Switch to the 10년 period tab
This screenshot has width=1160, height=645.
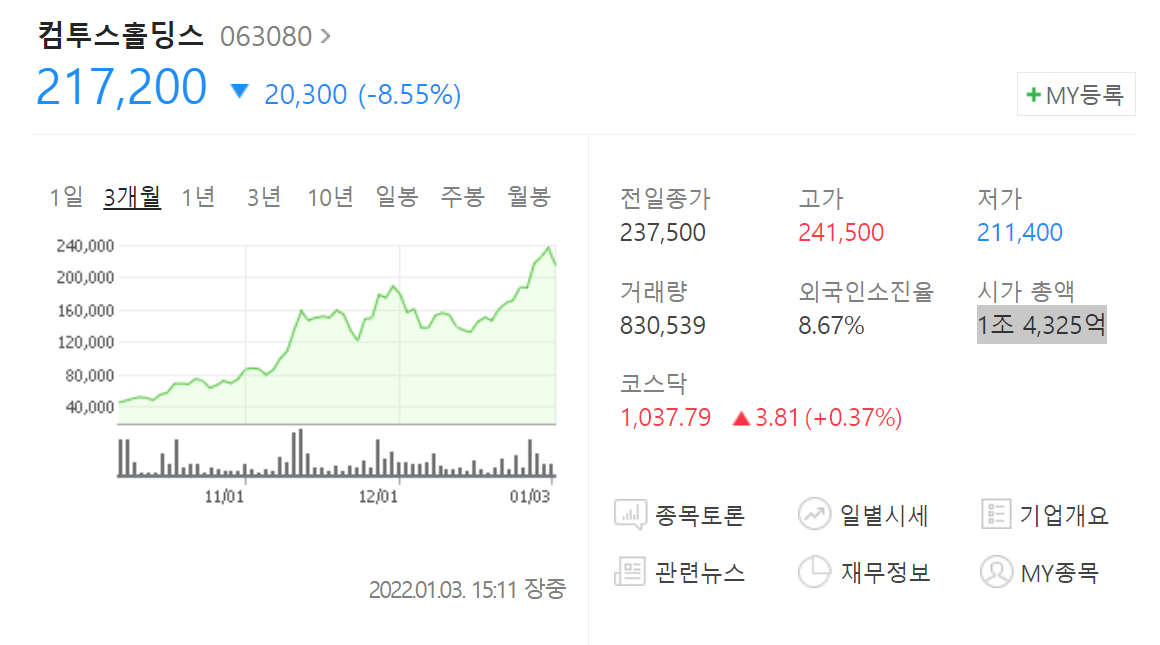pos(330,197)
